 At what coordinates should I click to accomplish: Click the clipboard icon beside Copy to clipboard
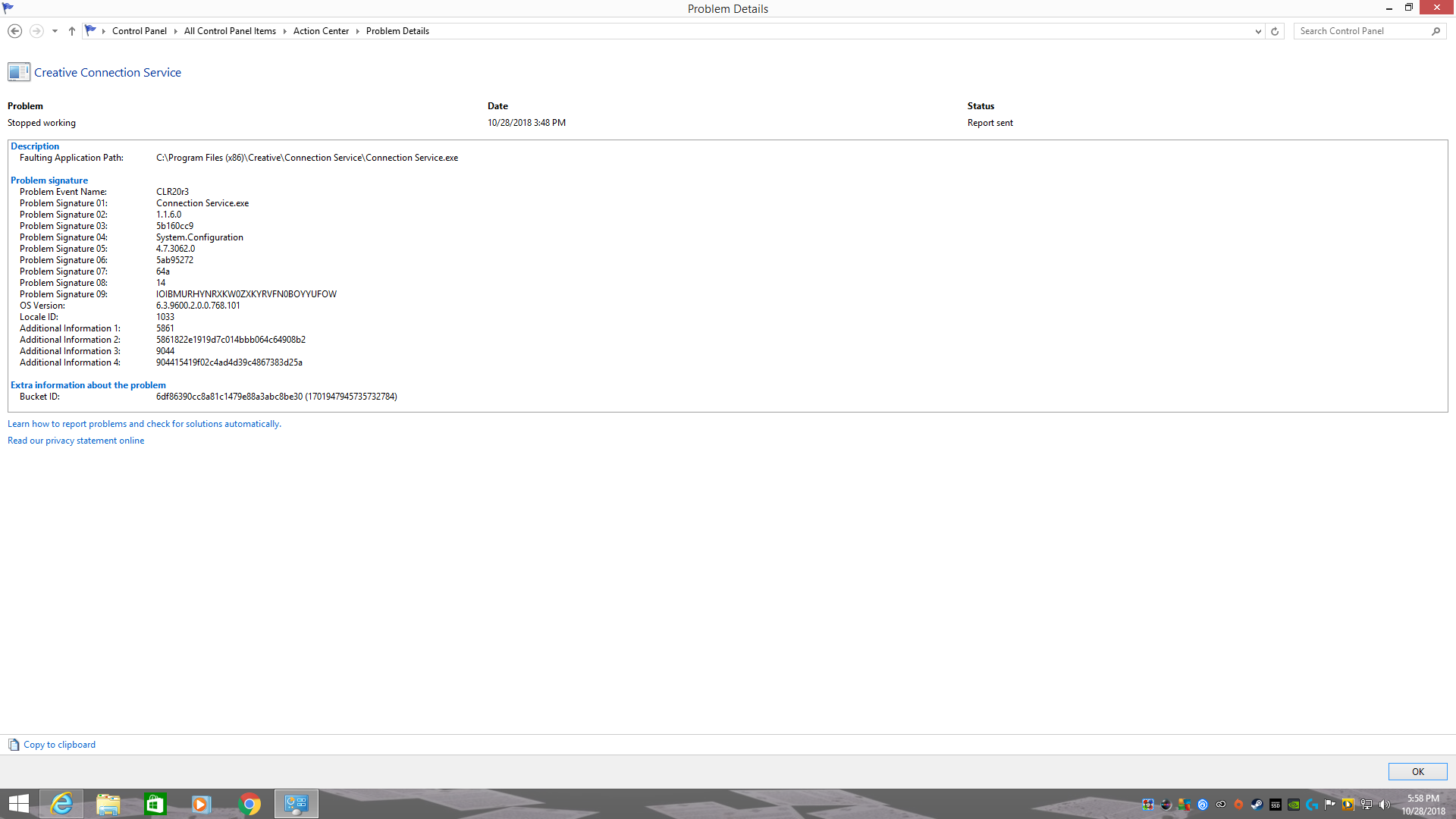click(14, 745)
